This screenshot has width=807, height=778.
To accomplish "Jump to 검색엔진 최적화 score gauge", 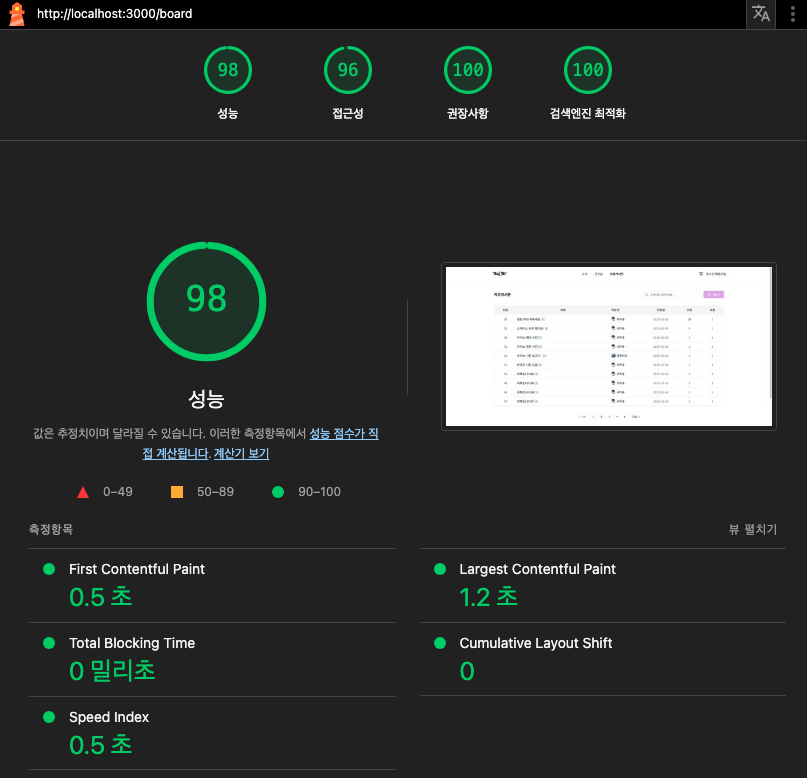I will pyautogui.click(x=588, y=70).
